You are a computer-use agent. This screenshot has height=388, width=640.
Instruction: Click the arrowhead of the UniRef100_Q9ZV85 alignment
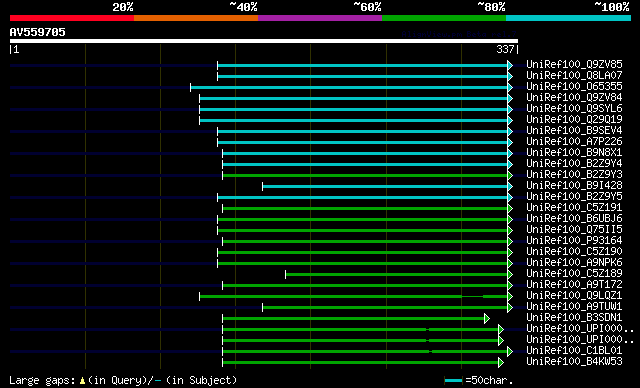pyautogui.click(x=510, y=65)
